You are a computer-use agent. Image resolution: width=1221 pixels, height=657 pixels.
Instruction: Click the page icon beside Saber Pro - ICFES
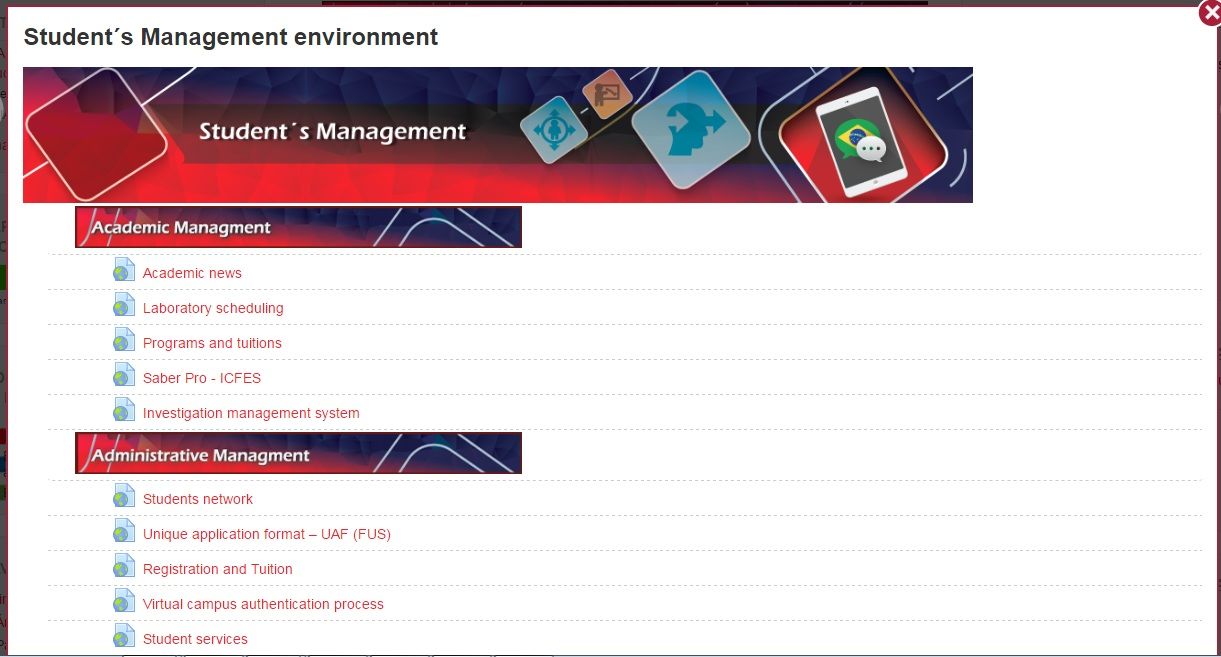point(124,375)
